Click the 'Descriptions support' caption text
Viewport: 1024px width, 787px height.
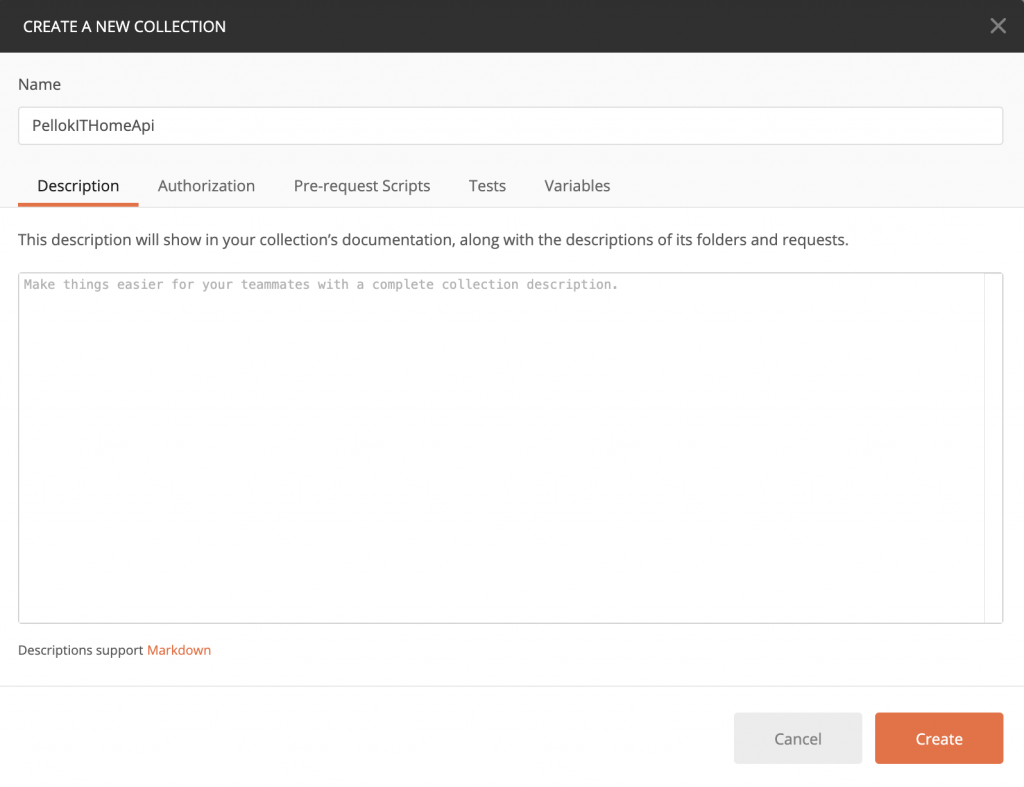[81, 650]
